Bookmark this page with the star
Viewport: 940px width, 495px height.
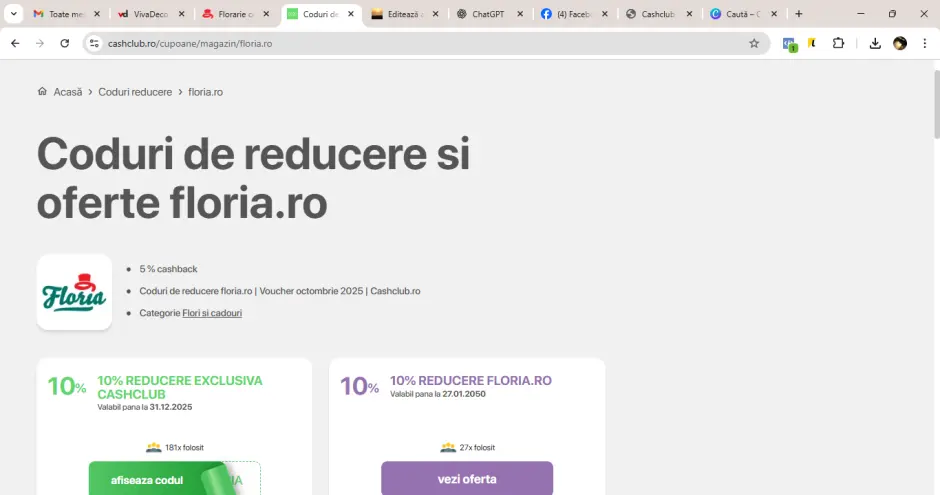pyautogui.click(x=754, y=43)
